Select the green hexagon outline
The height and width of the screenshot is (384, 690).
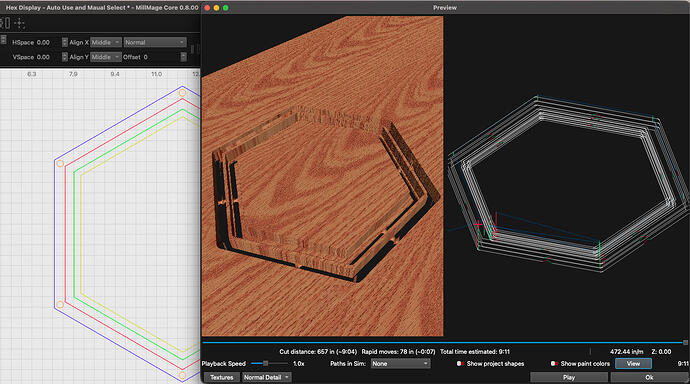pos(74,233)
